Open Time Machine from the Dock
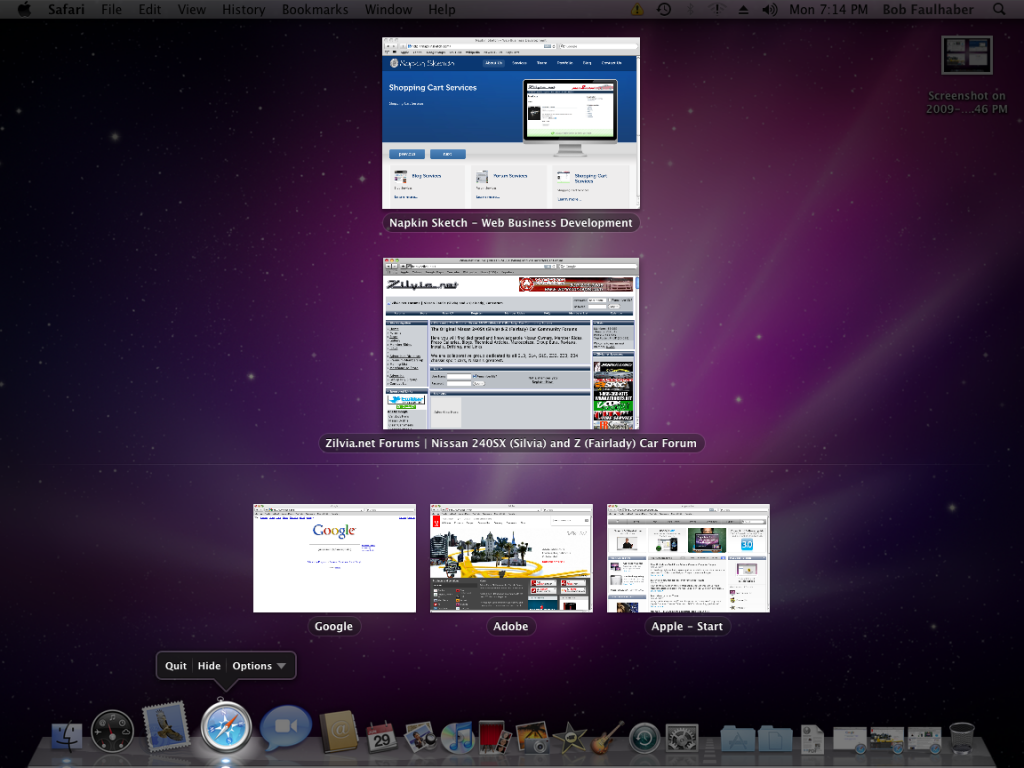Viewport: 1024px width, 768px height. point(645,738)
